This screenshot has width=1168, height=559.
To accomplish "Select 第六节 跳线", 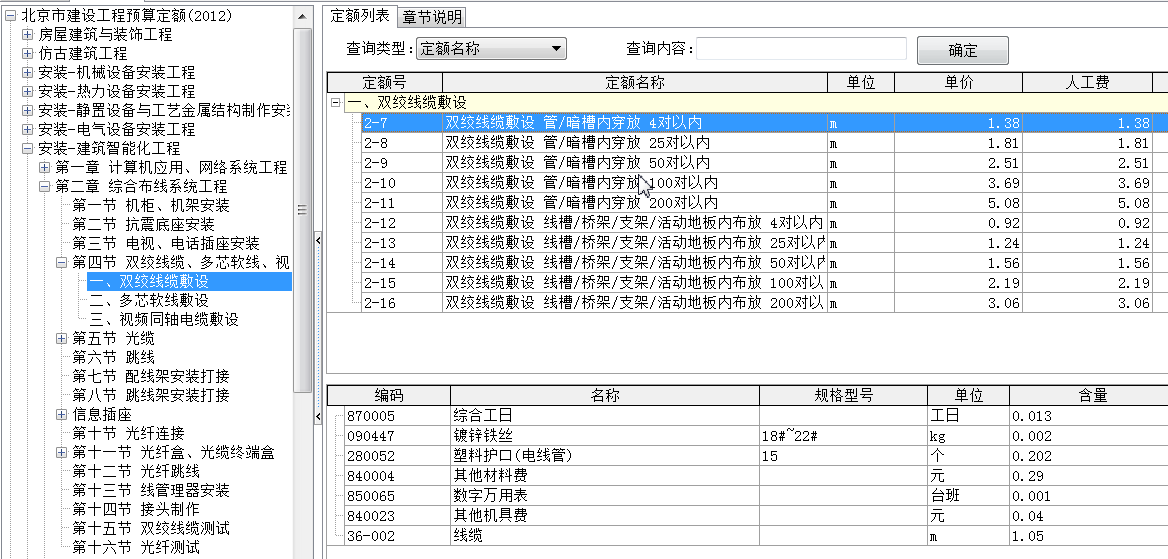I will pyautogui.click(x=113, y=358).
